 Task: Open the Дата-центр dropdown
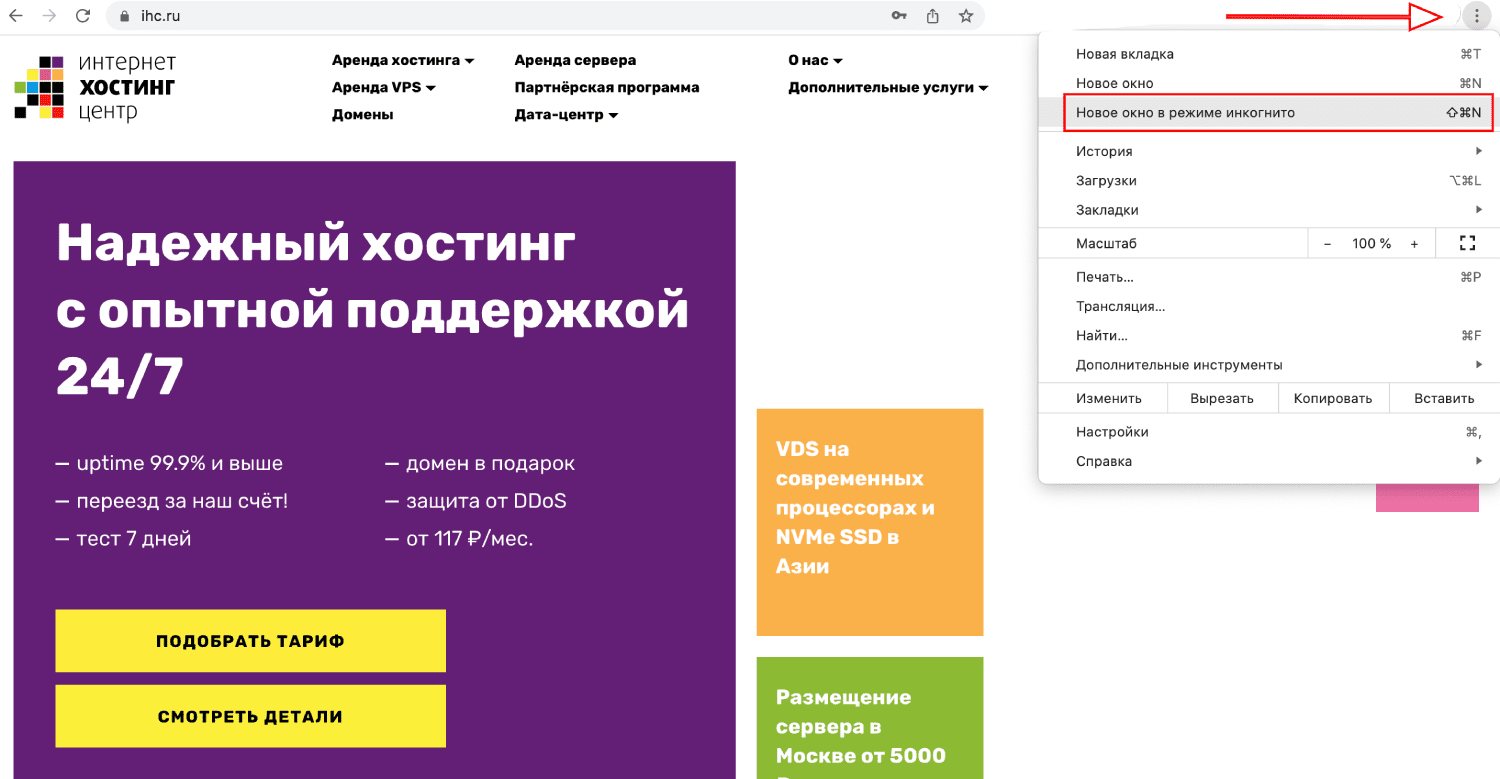click(x=566, y=115)
